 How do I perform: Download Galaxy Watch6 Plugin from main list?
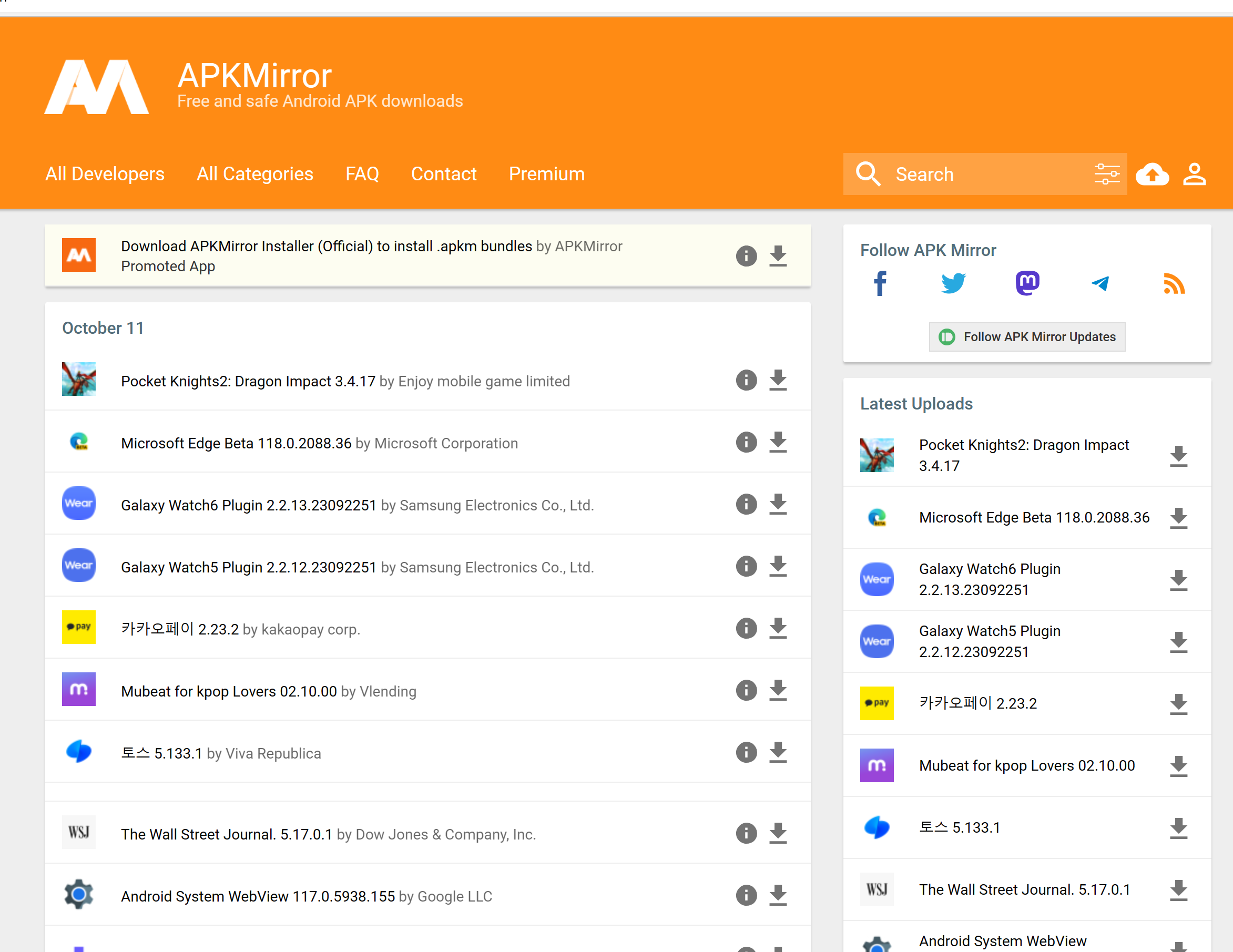coord(778,505)
